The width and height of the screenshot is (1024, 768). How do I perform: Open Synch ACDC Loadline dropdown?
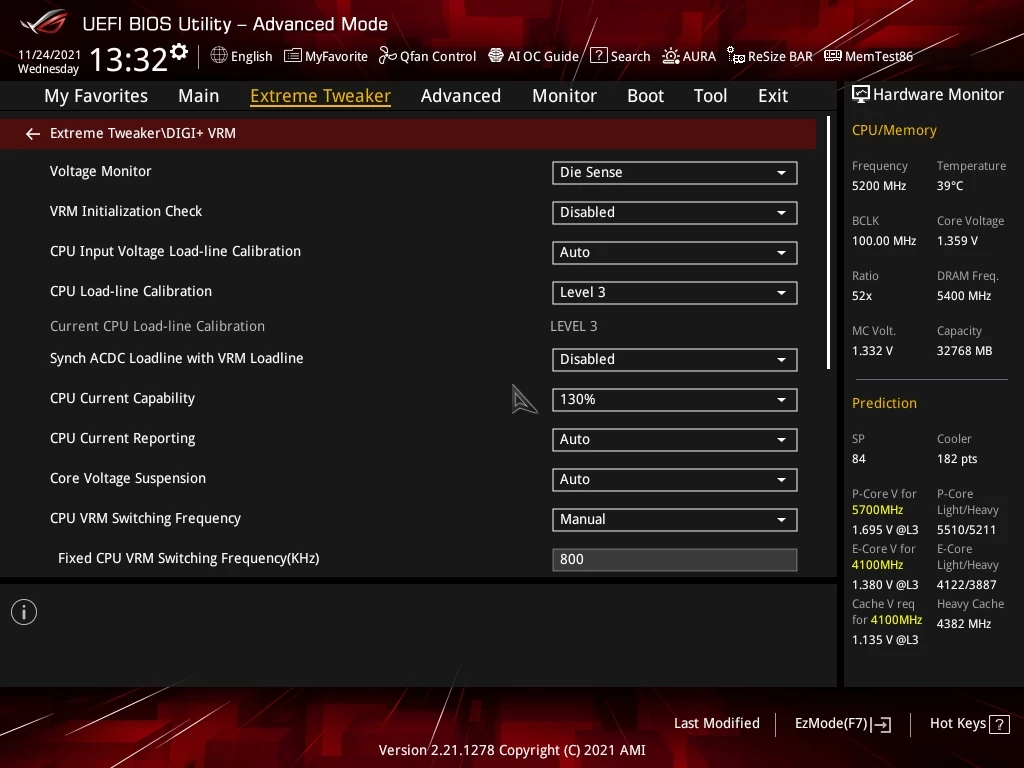(674, 359)
